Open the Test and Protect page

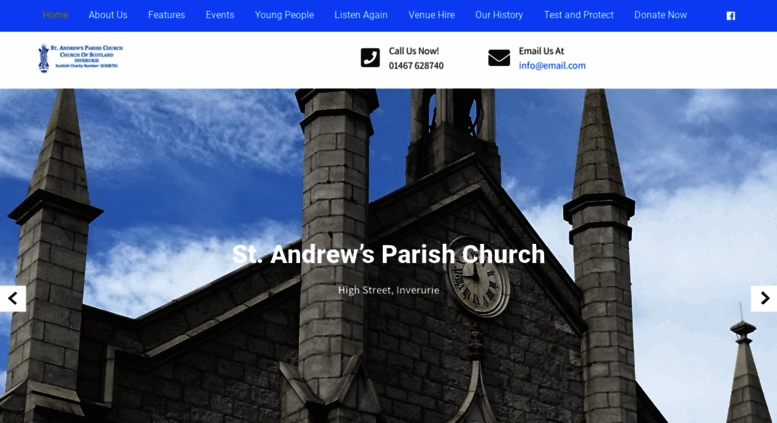[x=579, y=15]
